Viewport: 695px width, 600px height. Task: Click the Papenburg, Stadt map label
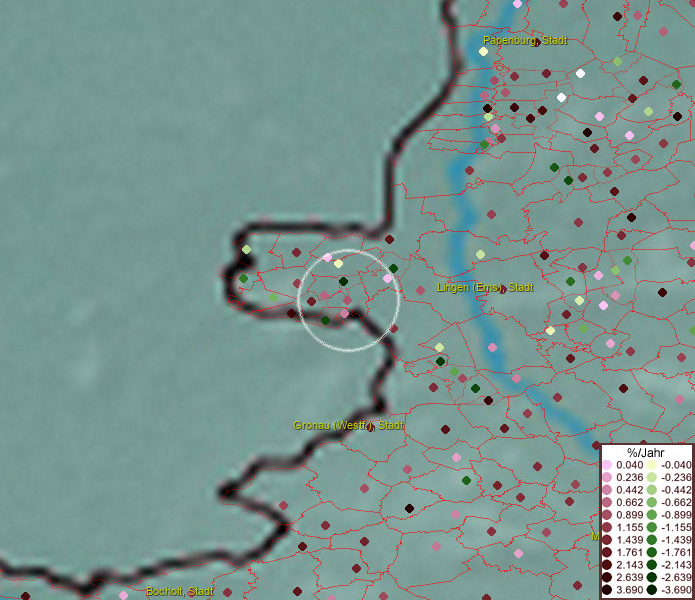(525, 40)
